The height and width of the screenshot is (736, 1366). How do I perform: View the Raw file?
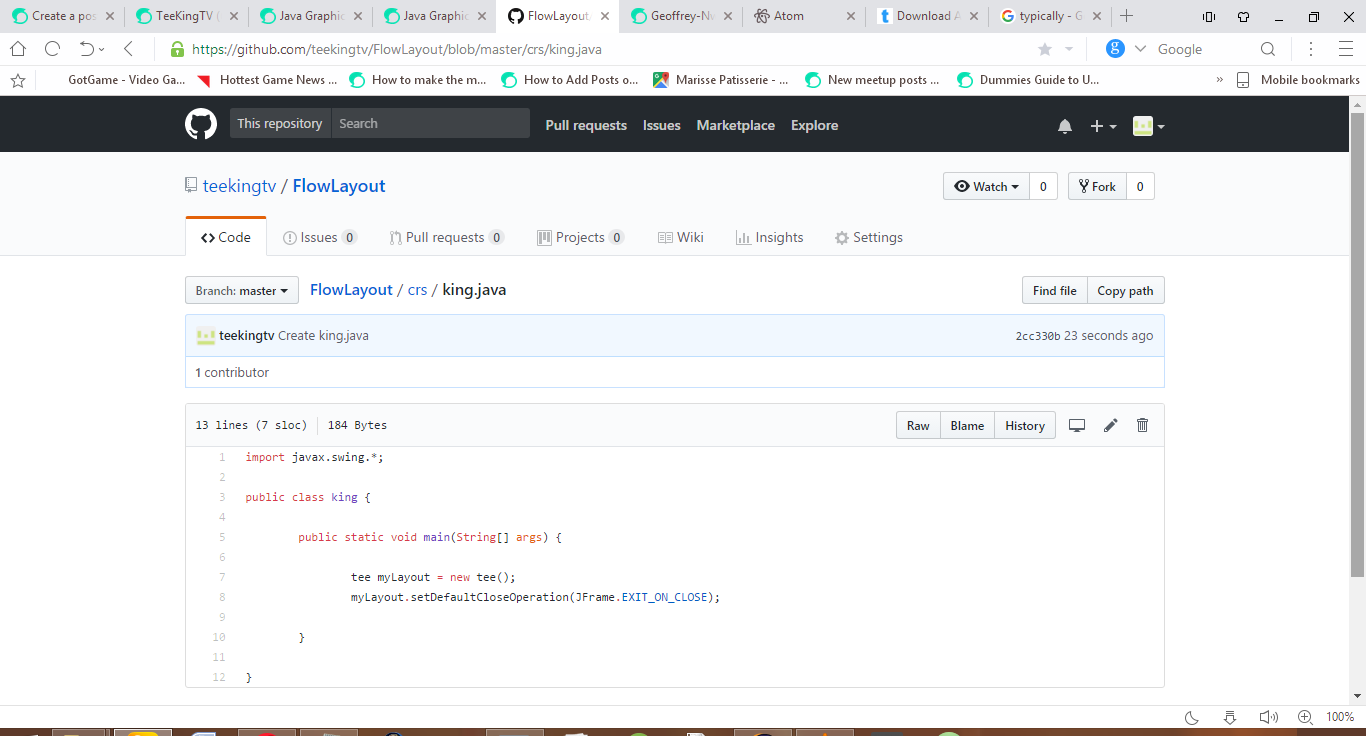pyautogui.click(x=918, y=425)
